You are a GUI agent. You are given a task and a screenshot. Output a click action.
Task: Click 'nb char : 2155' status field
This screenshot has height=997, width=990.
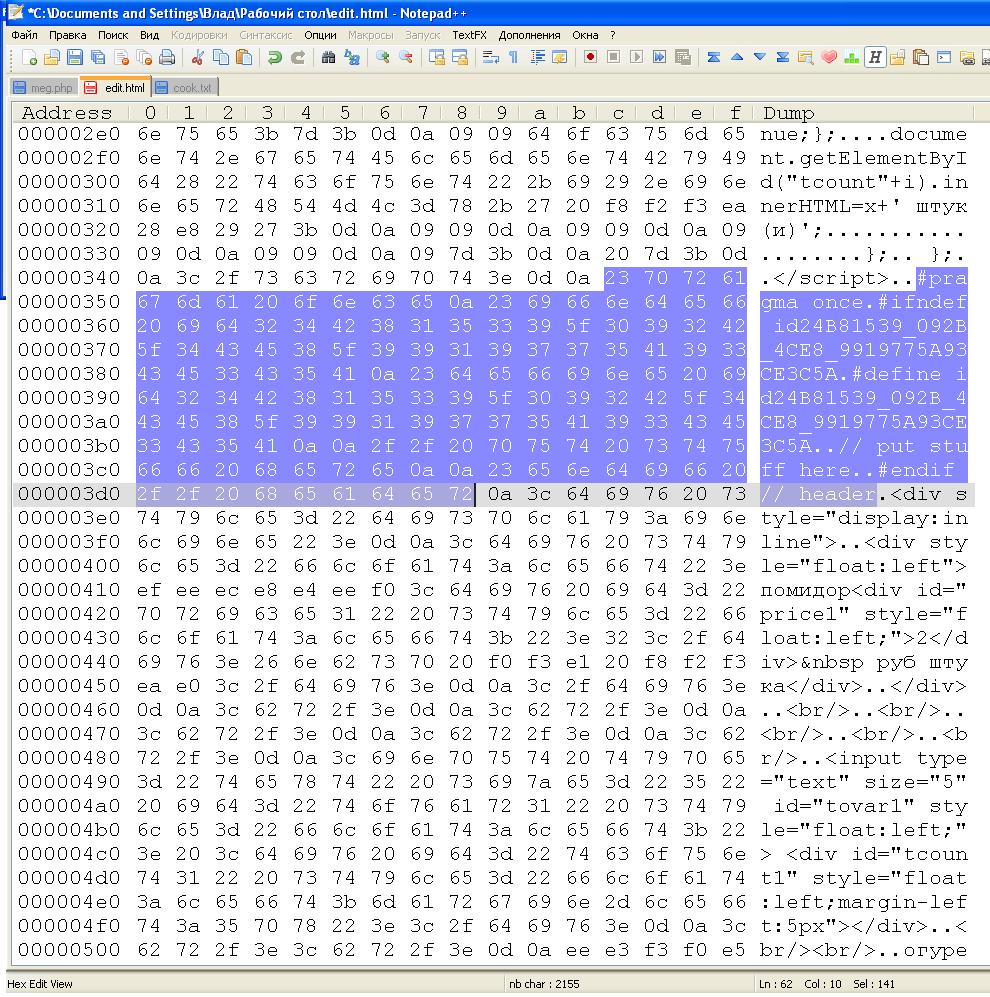pyautogui.click(x=544, y=984)
